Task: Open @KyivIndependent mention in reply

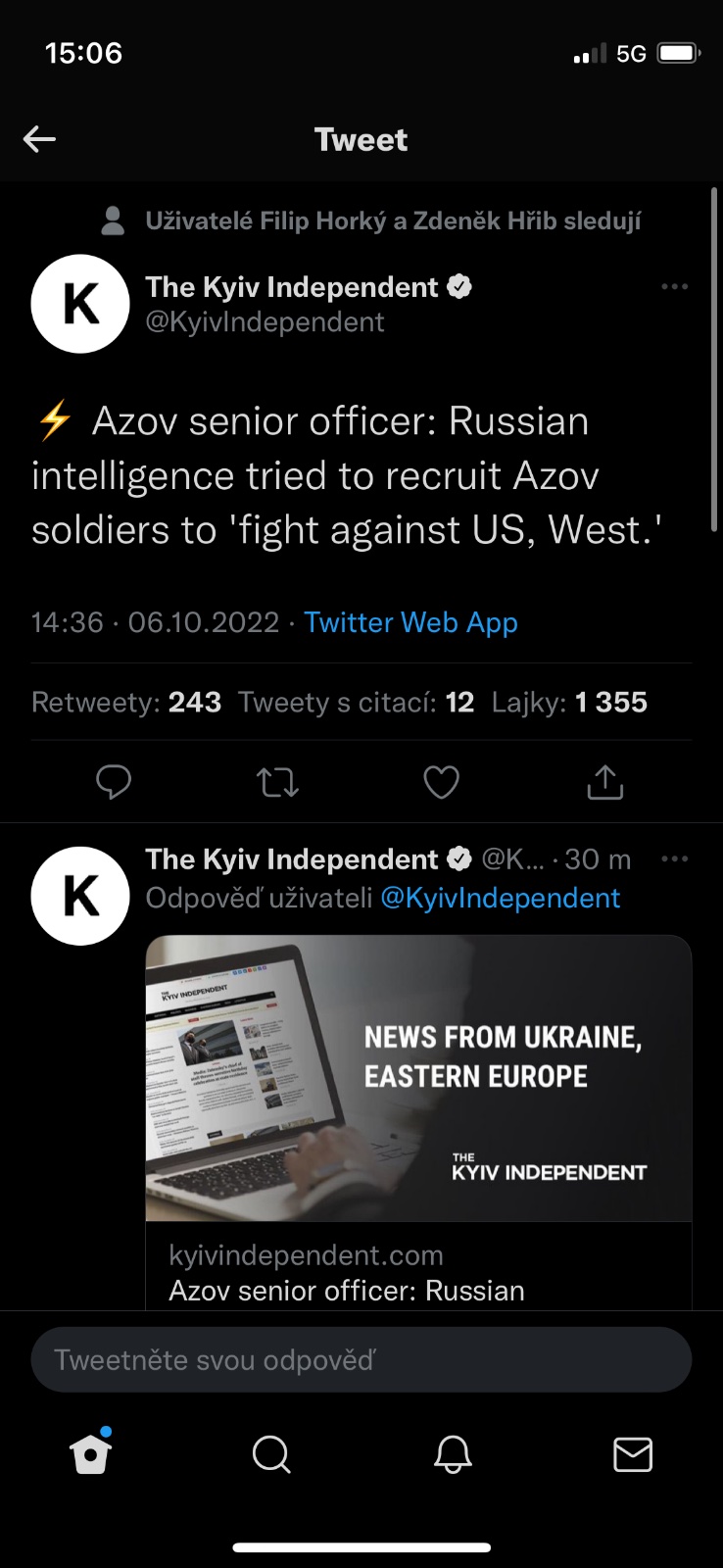Action: click(500, 898)
